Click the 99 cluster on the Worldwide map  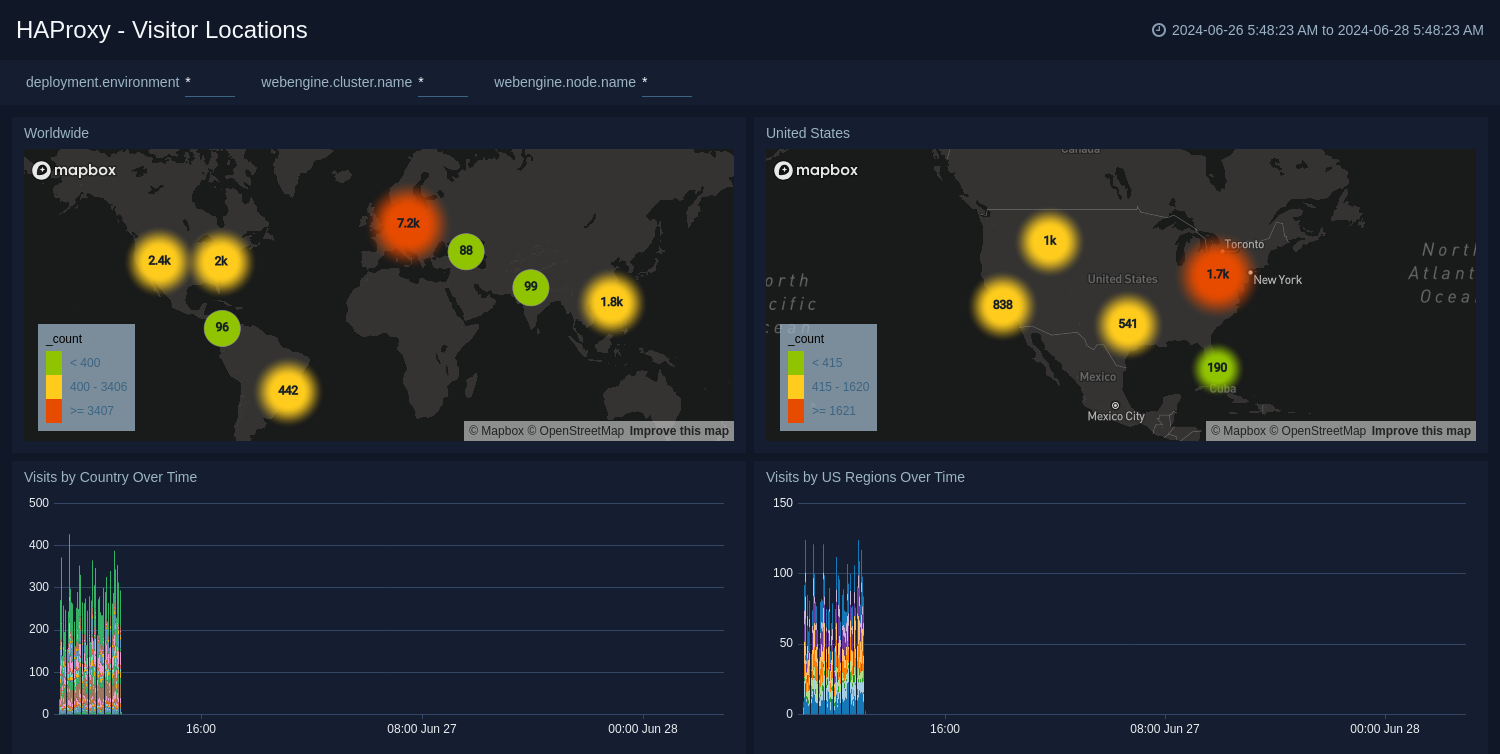(531, 287)
